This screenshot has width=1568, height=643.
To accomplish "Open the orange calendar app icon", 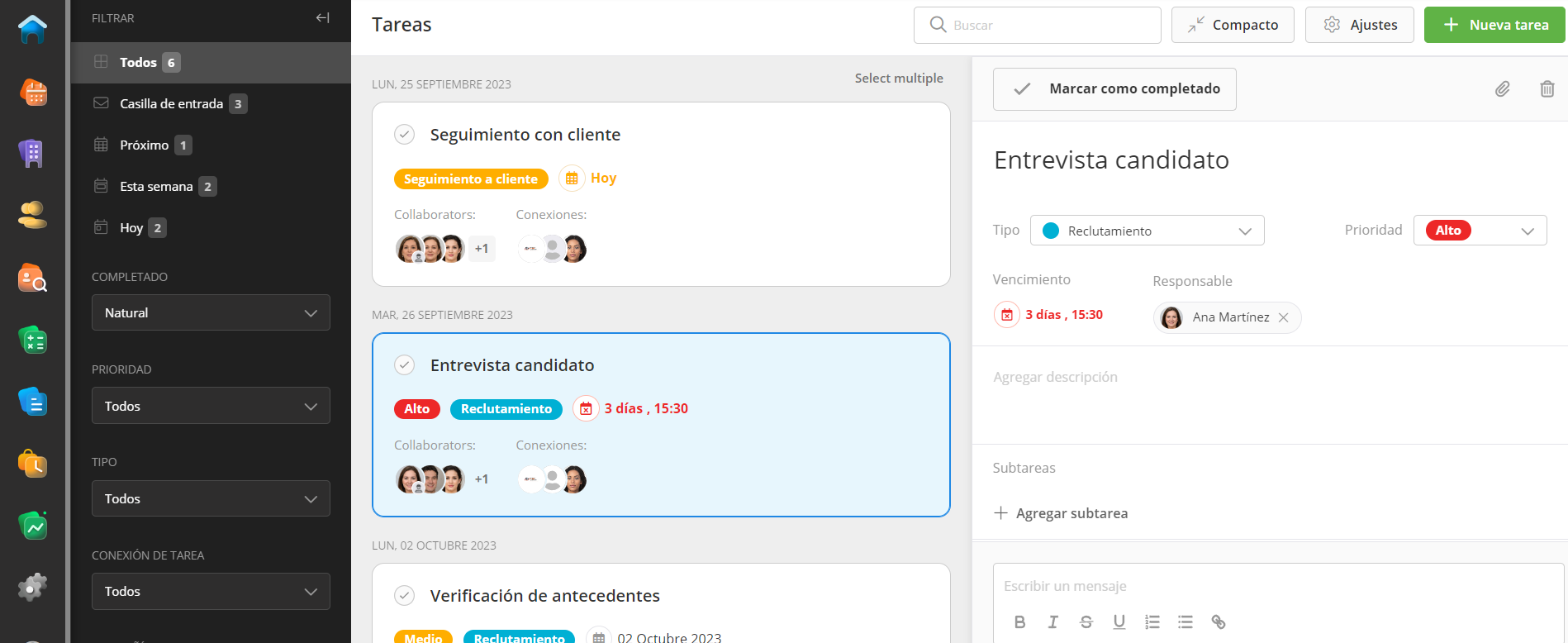I will (33, 92).
